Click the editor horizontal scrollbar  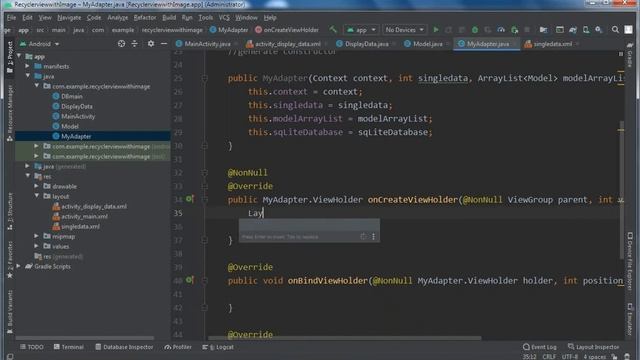click(345, 338)
